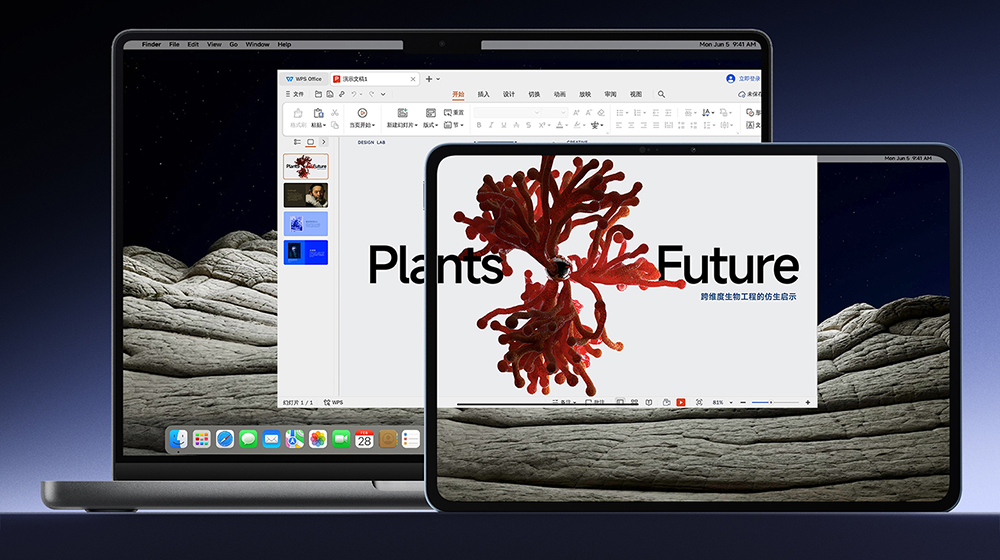Click the plus new tab button

click(x=429, y=79)
